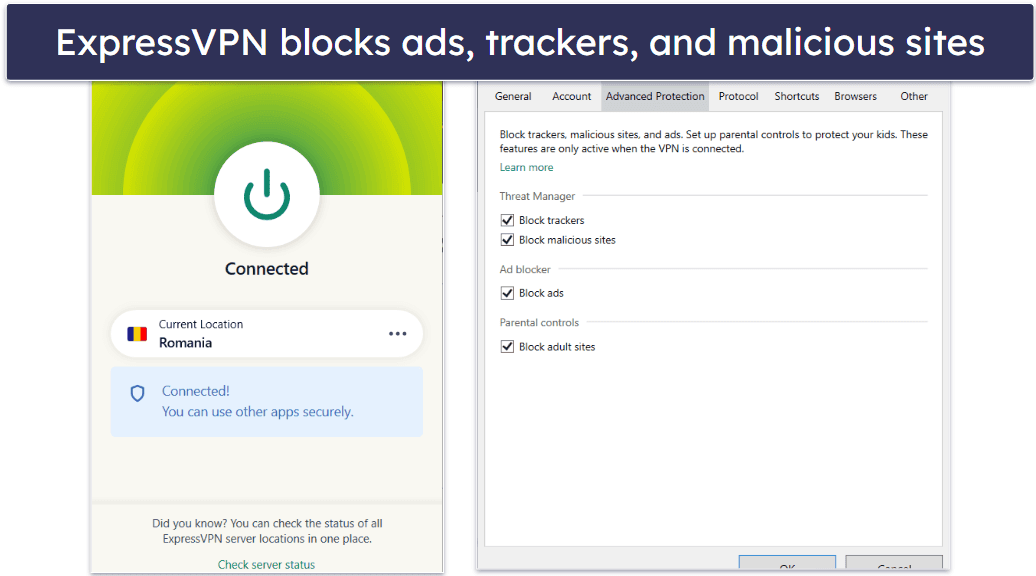
Task: Follow the Learn more link
Action: tap(527, 167)
